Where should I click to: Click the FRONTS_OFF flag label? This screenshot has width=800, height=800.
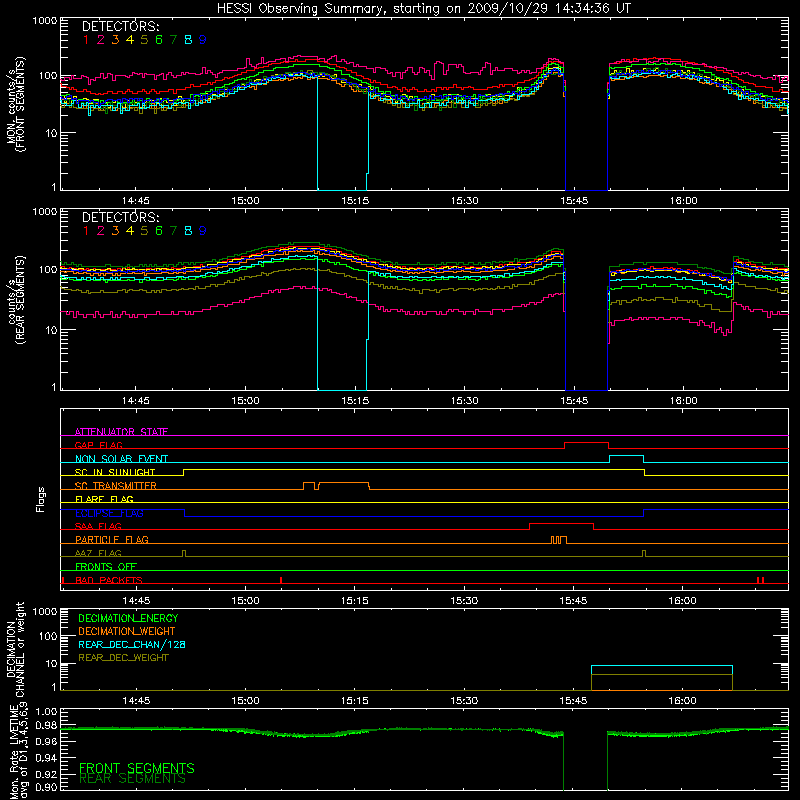pos(106,567)
